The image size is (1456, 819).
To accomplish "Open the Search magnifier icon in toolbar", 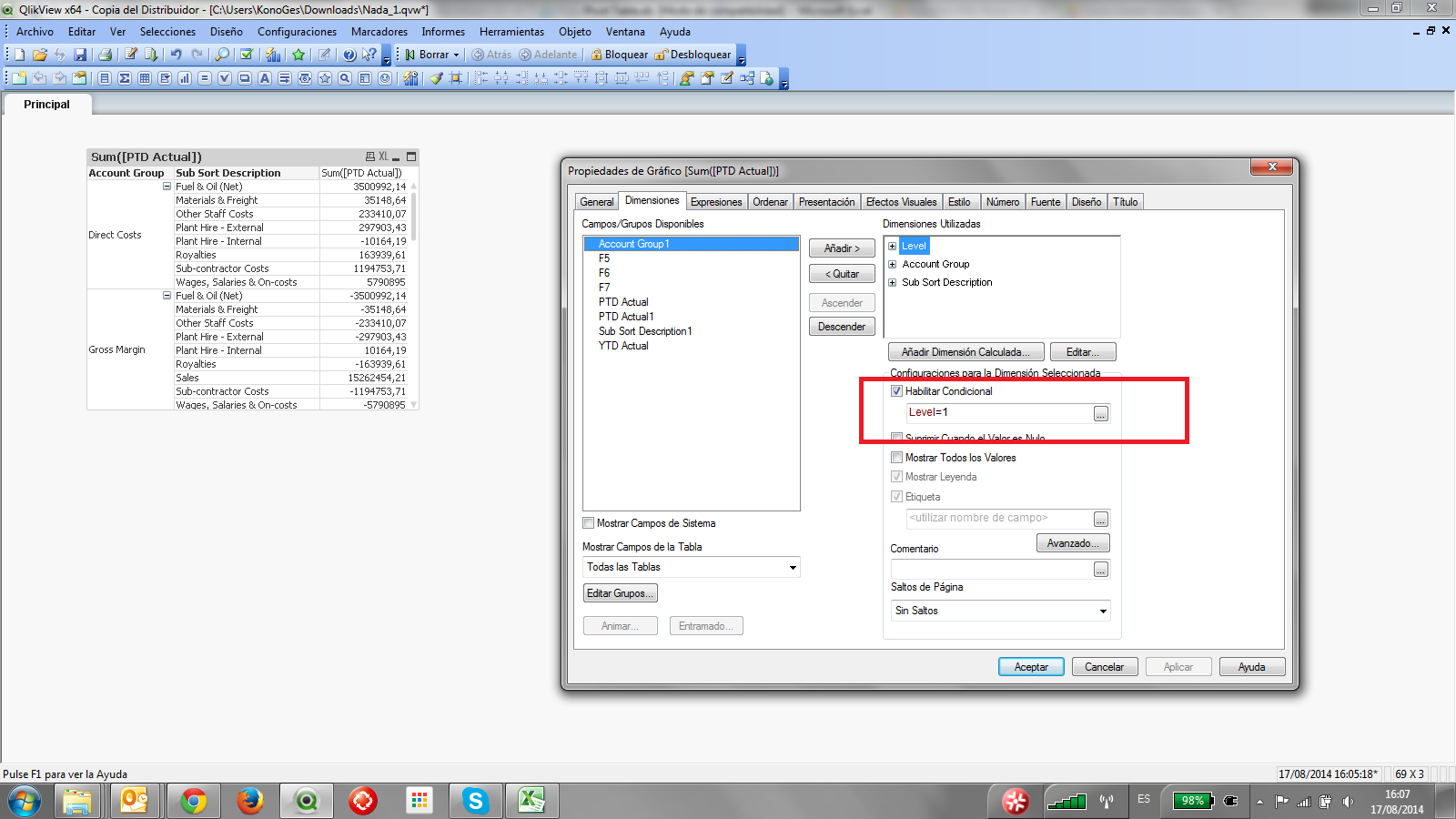I will 222,55.
